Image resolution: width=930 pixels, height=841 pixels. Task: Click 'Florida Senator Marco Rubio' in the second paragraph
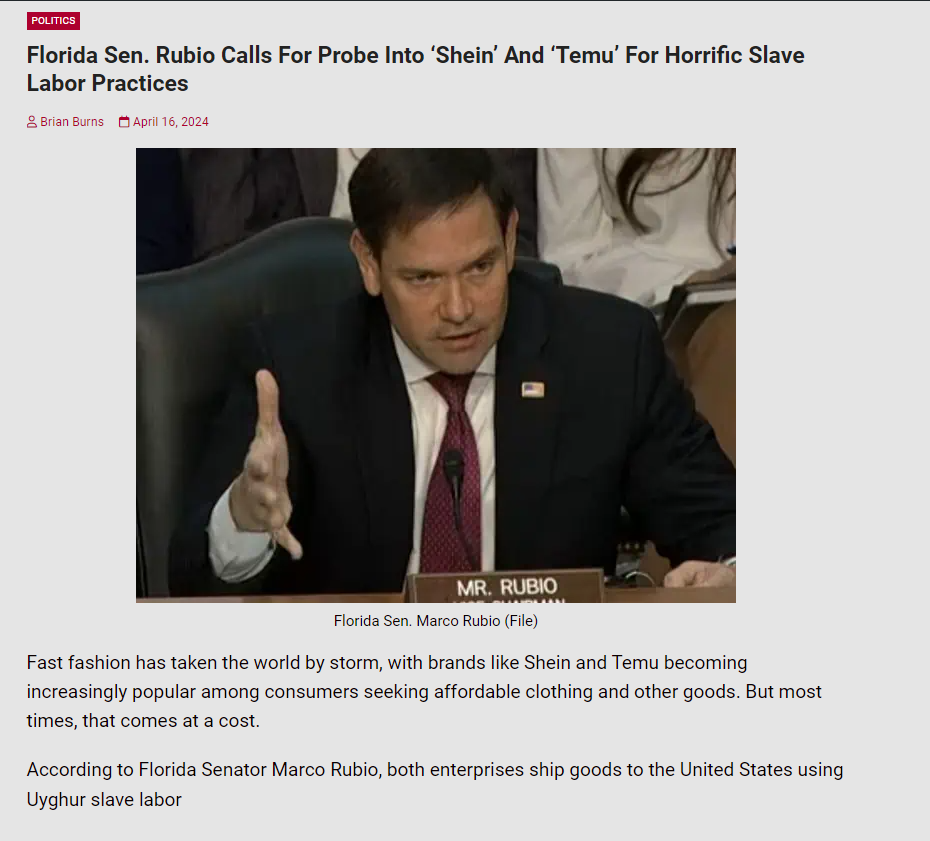[x=258, y=770]
